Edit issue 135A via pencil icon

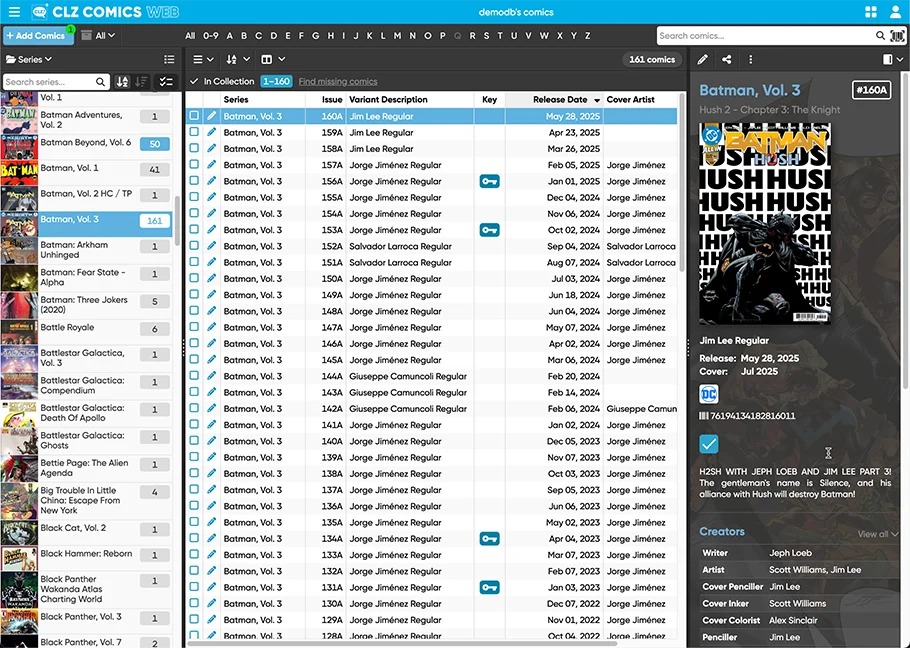point(211,522)
